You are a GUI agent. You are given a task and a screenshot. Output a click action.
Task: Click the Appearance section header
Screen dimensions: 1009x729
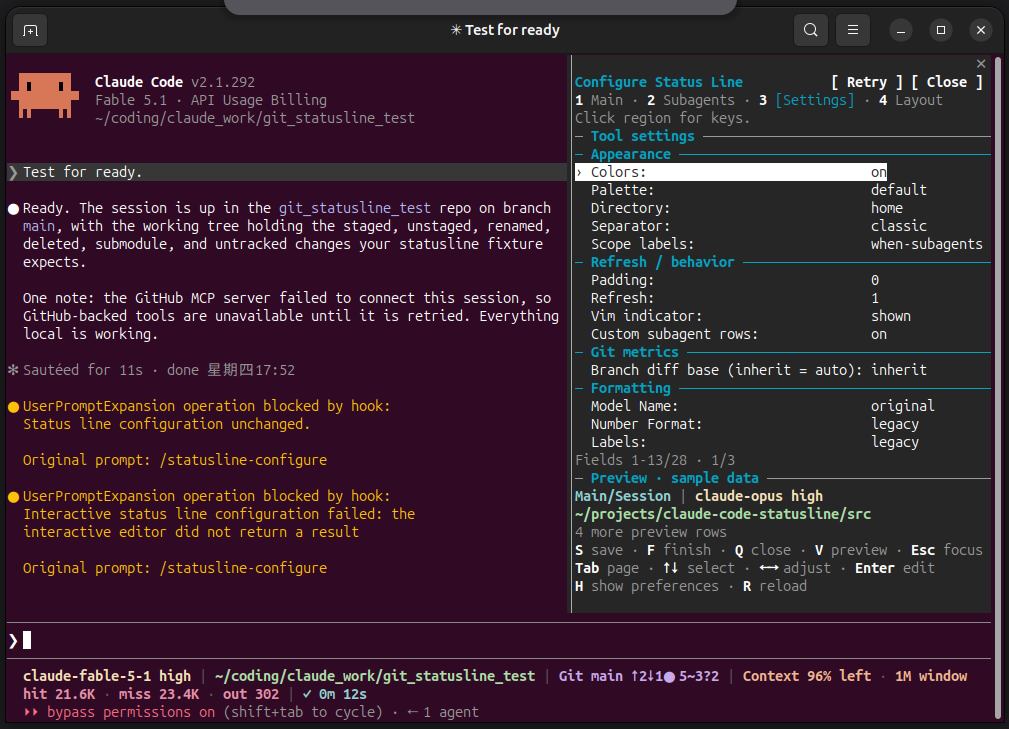631,154
